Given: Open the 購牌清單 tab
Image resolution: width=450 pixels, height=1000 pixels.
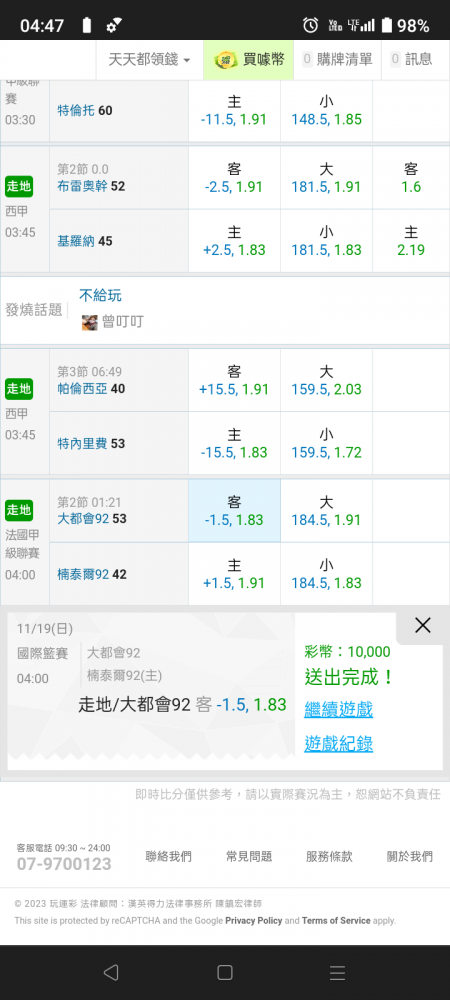Looking at the screenshot, I should 337,60.
